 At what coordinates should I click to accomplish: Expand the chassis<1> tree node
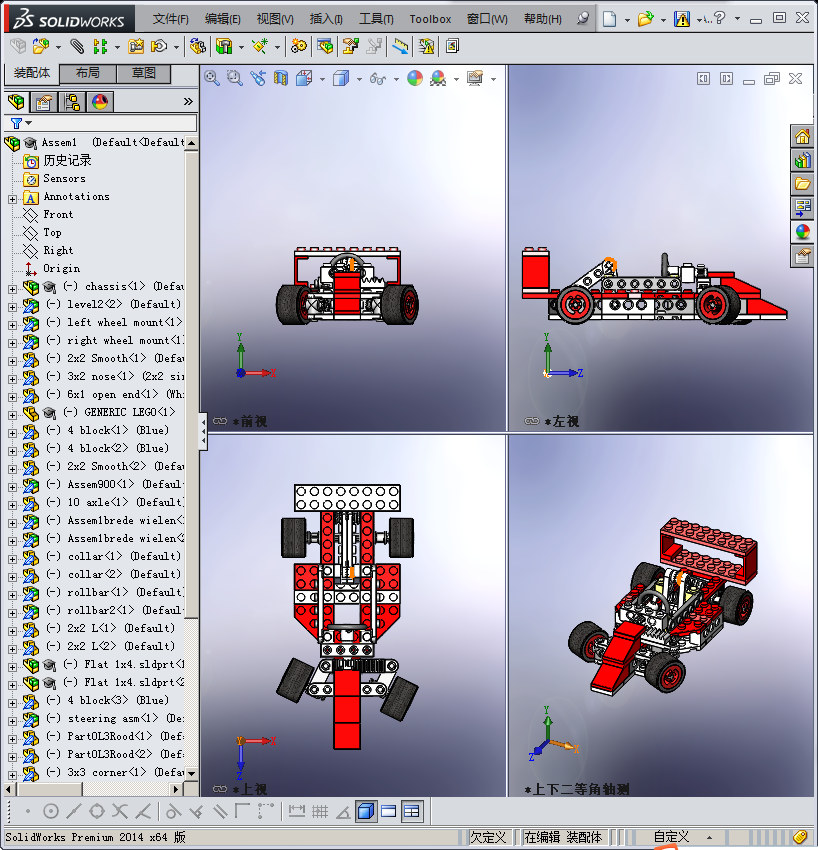point(12,289)
